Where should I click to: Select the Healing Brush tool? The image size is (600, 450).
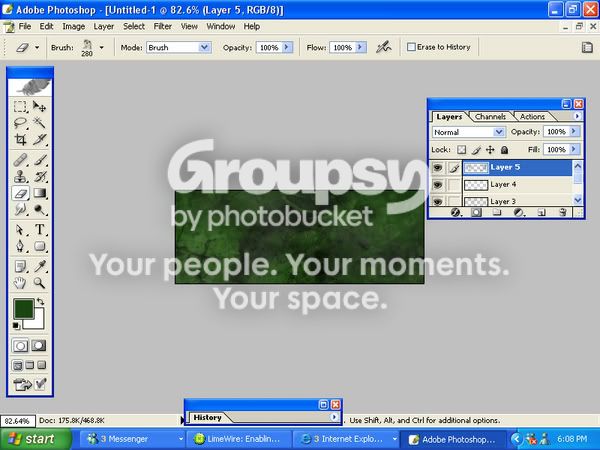[20, 160]
